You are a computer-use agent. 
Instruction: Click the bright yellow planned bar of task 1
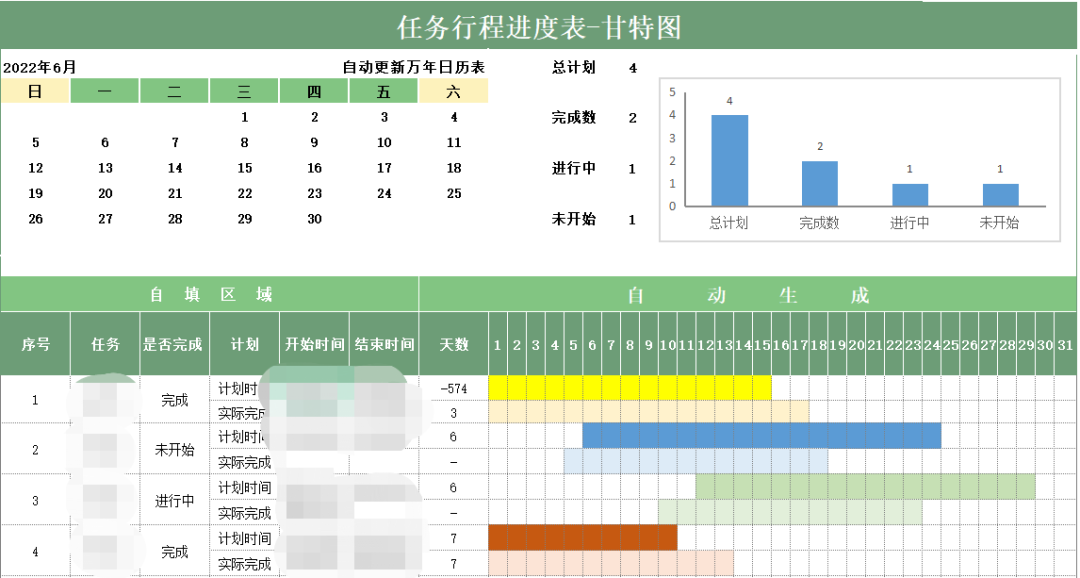point(630,388)
